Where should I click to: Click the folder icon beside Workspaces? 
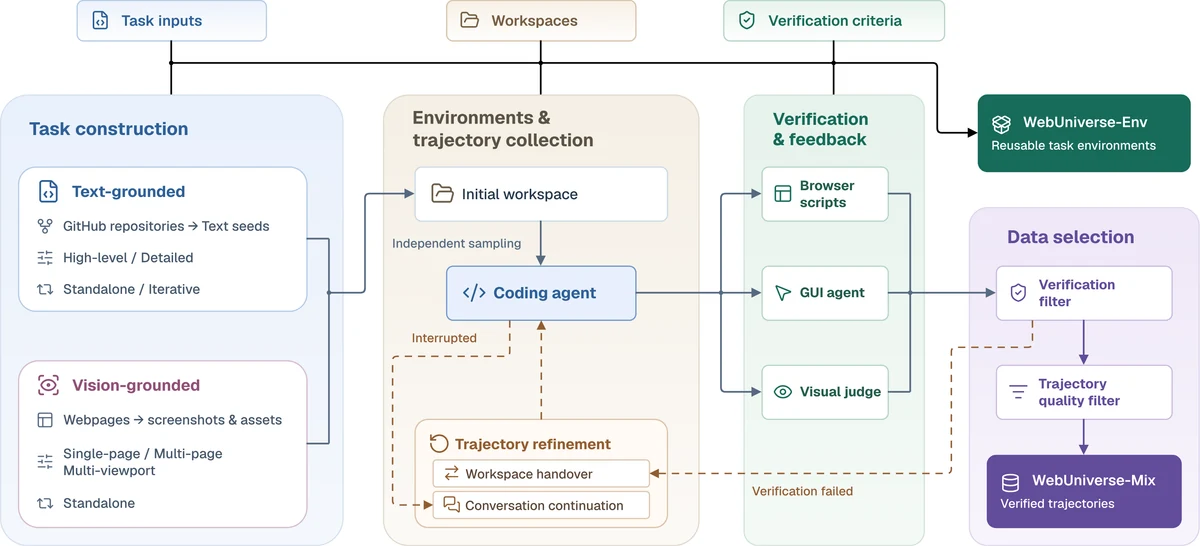(469, 20)
